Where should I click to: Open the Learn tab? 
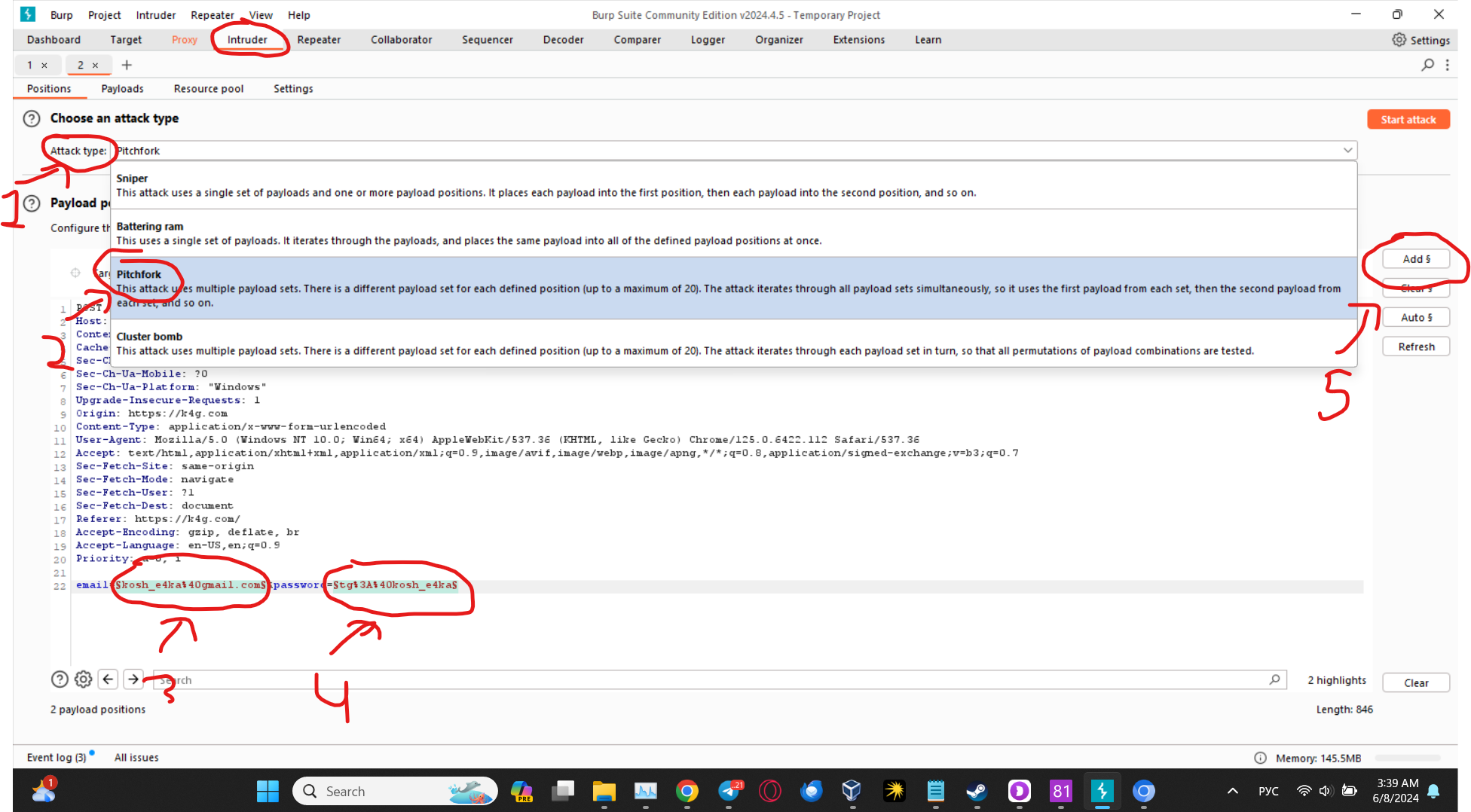[x=928, y=40]
